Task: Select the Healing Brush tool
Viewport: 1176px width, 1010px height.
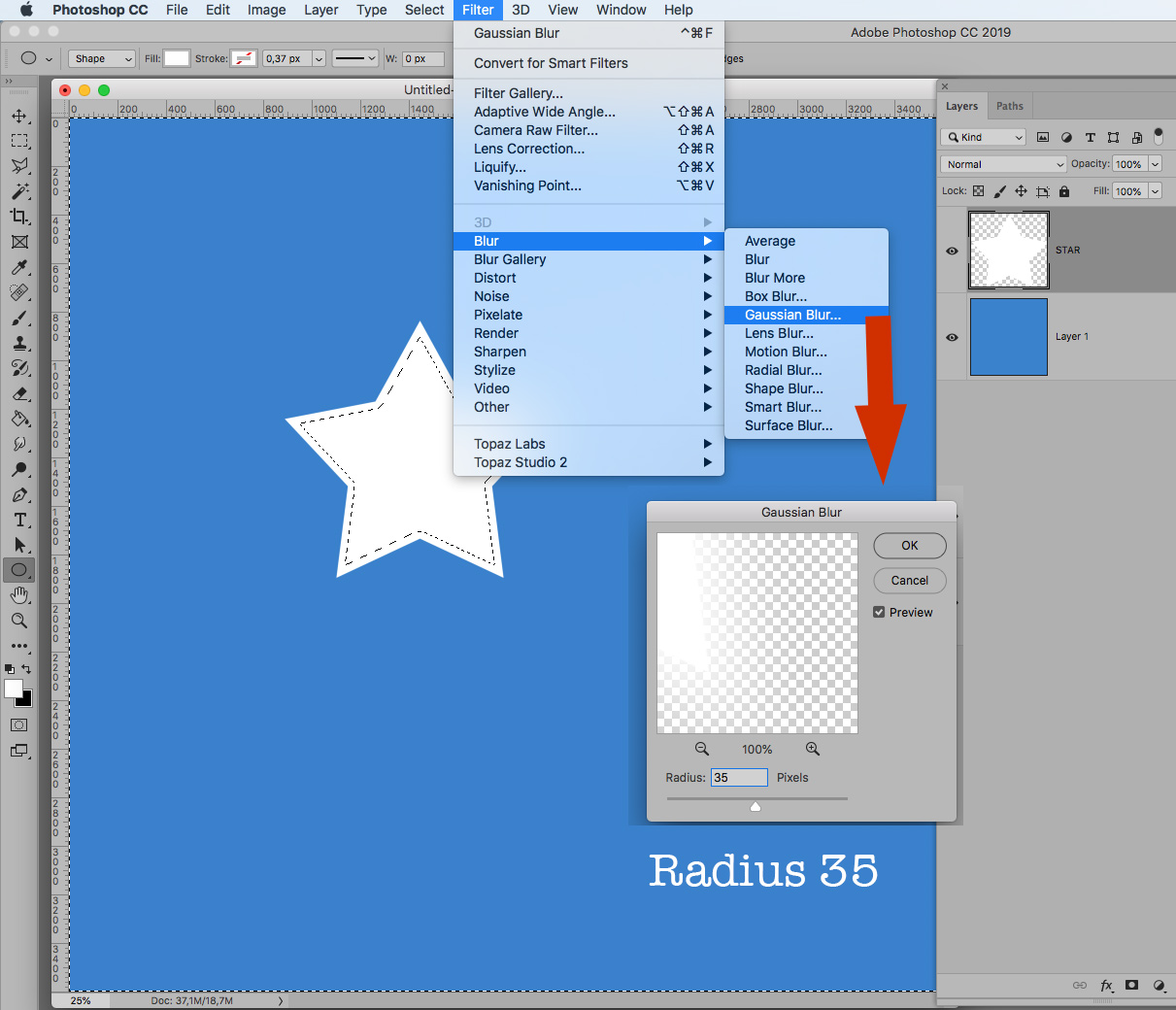Action: 19,292
